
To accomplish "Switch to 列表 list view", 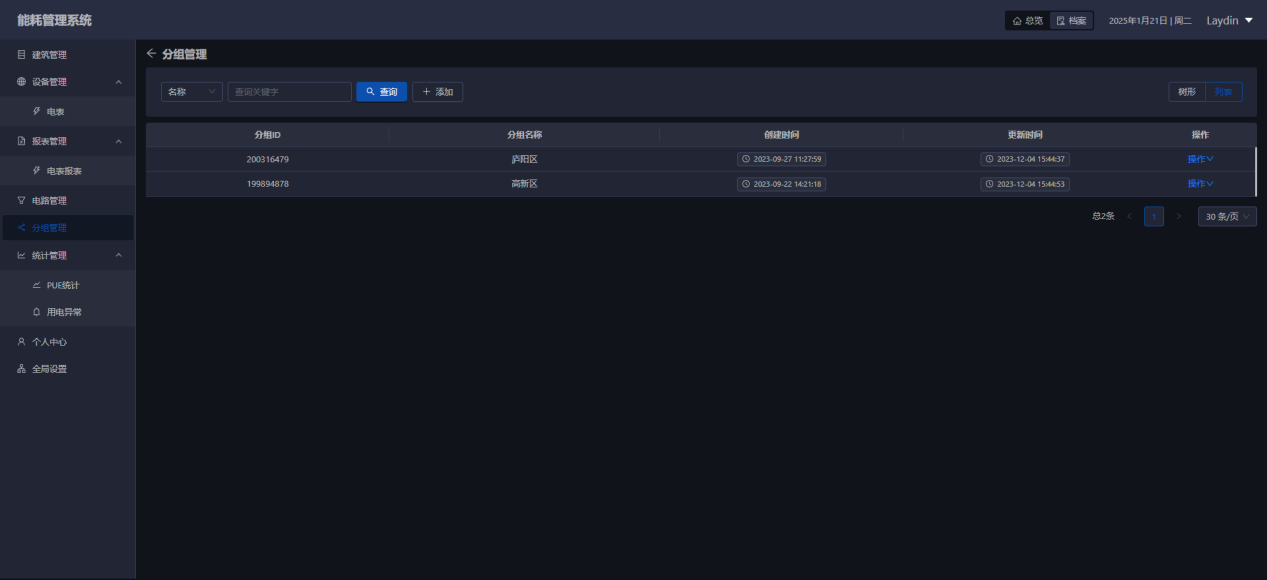I will (x=1224, y=92).
